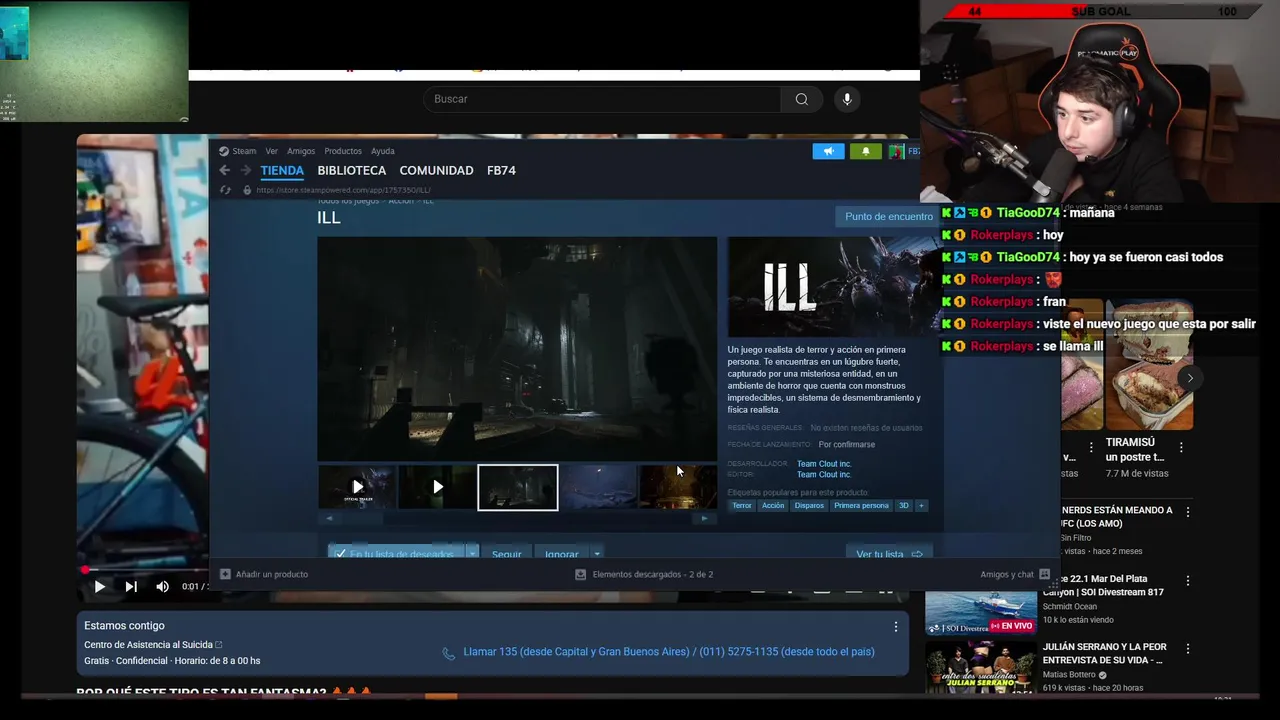The image size is (1280, 720).
Task: Click the Steam store URL address bar
Action: (x=343, y=190)
